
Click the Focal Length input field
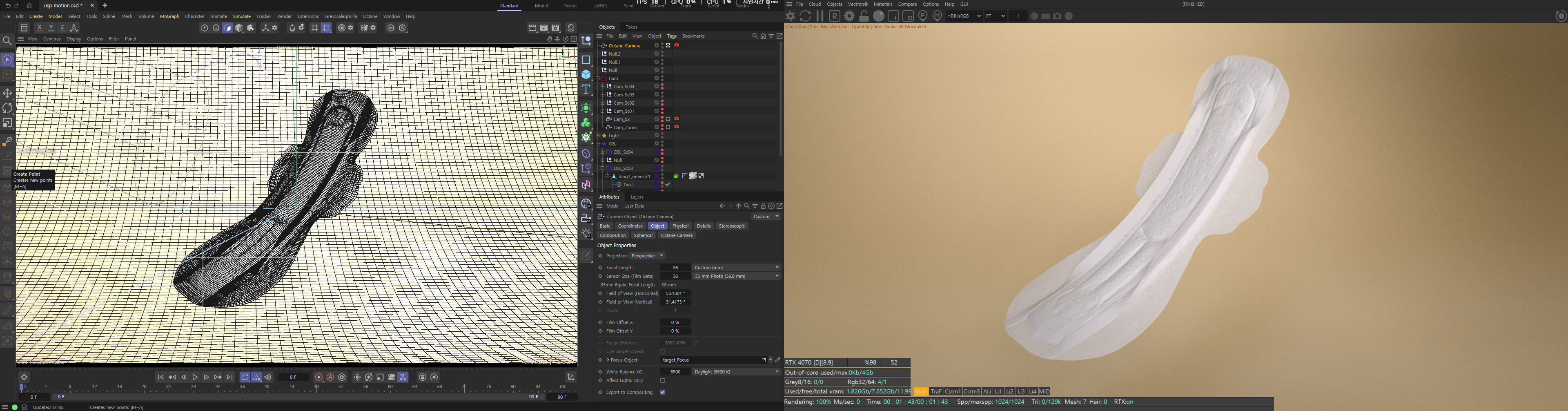(x=675, y=267)
